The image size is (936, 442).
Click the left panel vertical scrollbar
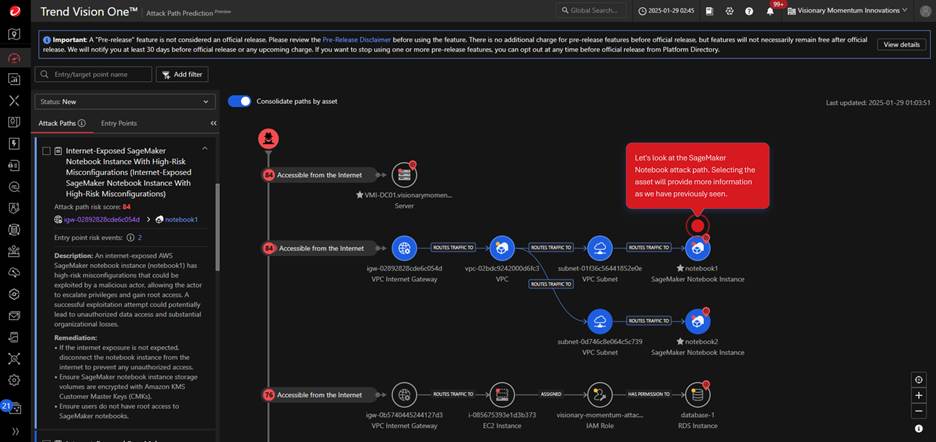pyautogui.click(x=218, y=227)
